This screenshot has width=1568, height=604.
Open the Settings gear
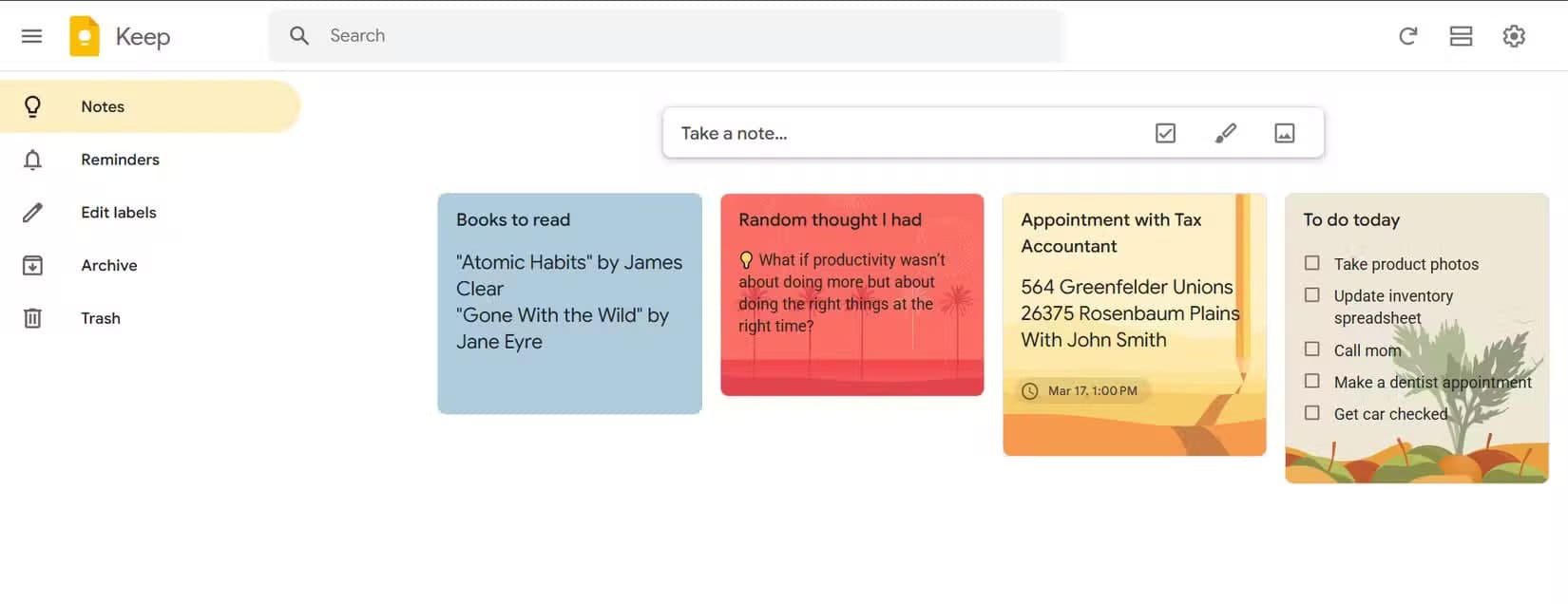coord(1514,35)
